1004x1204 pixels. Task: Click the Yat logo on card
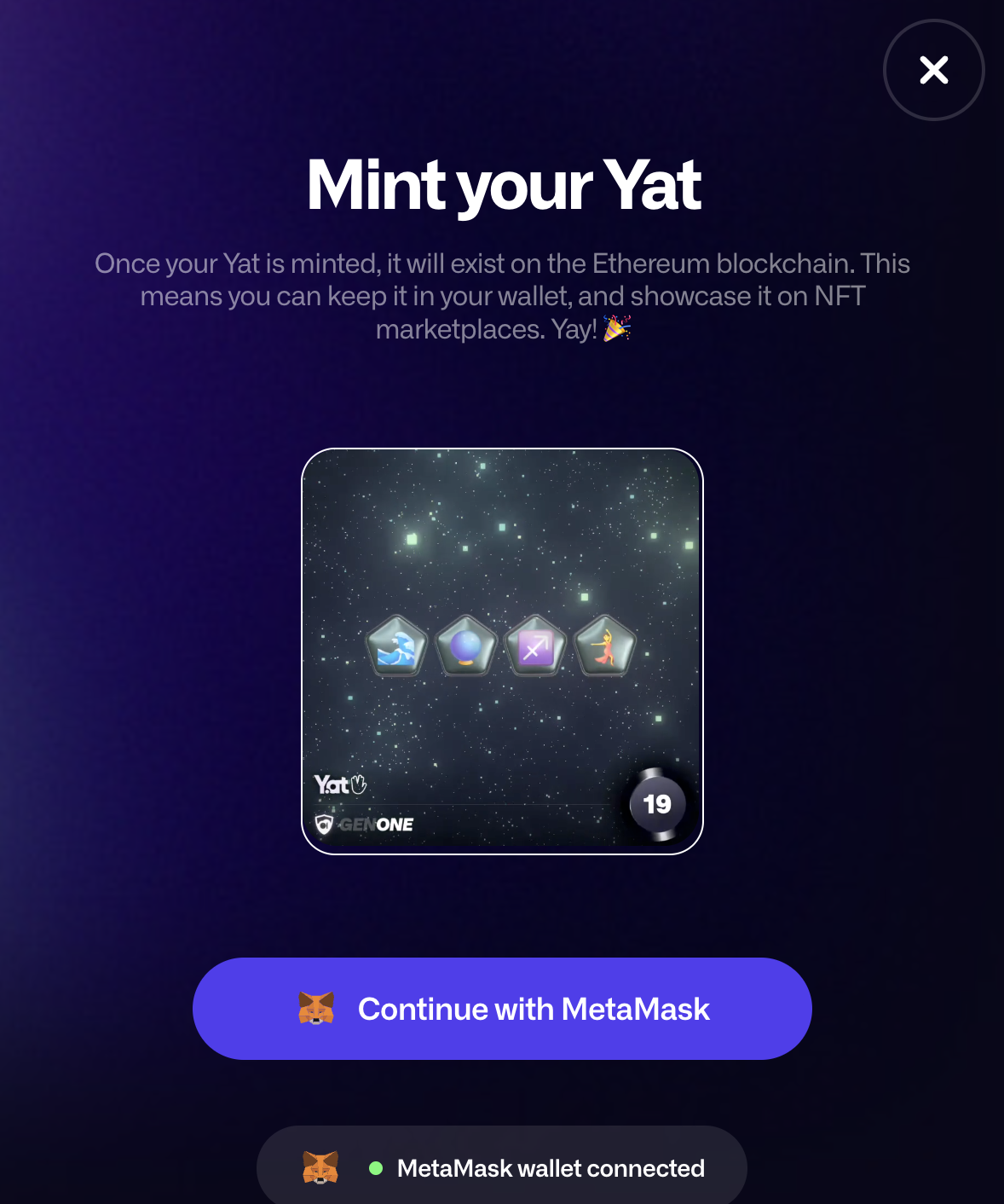[x=332, y=784]
